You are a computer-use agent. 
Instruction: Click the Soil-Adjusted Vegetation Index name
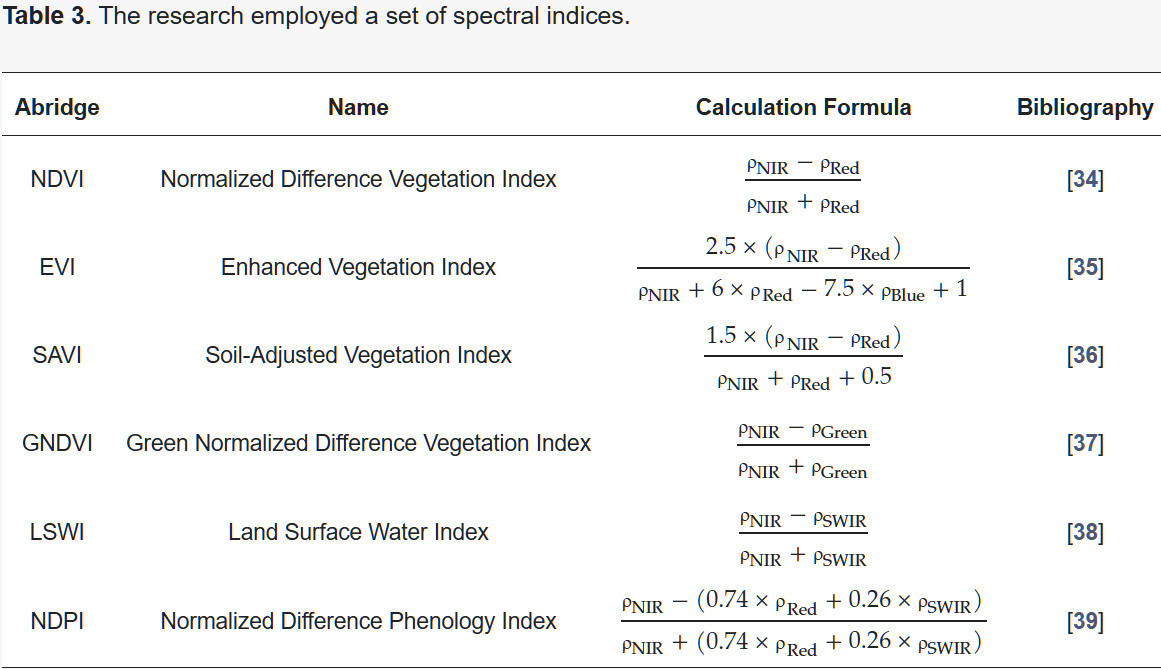click(358, 356)
